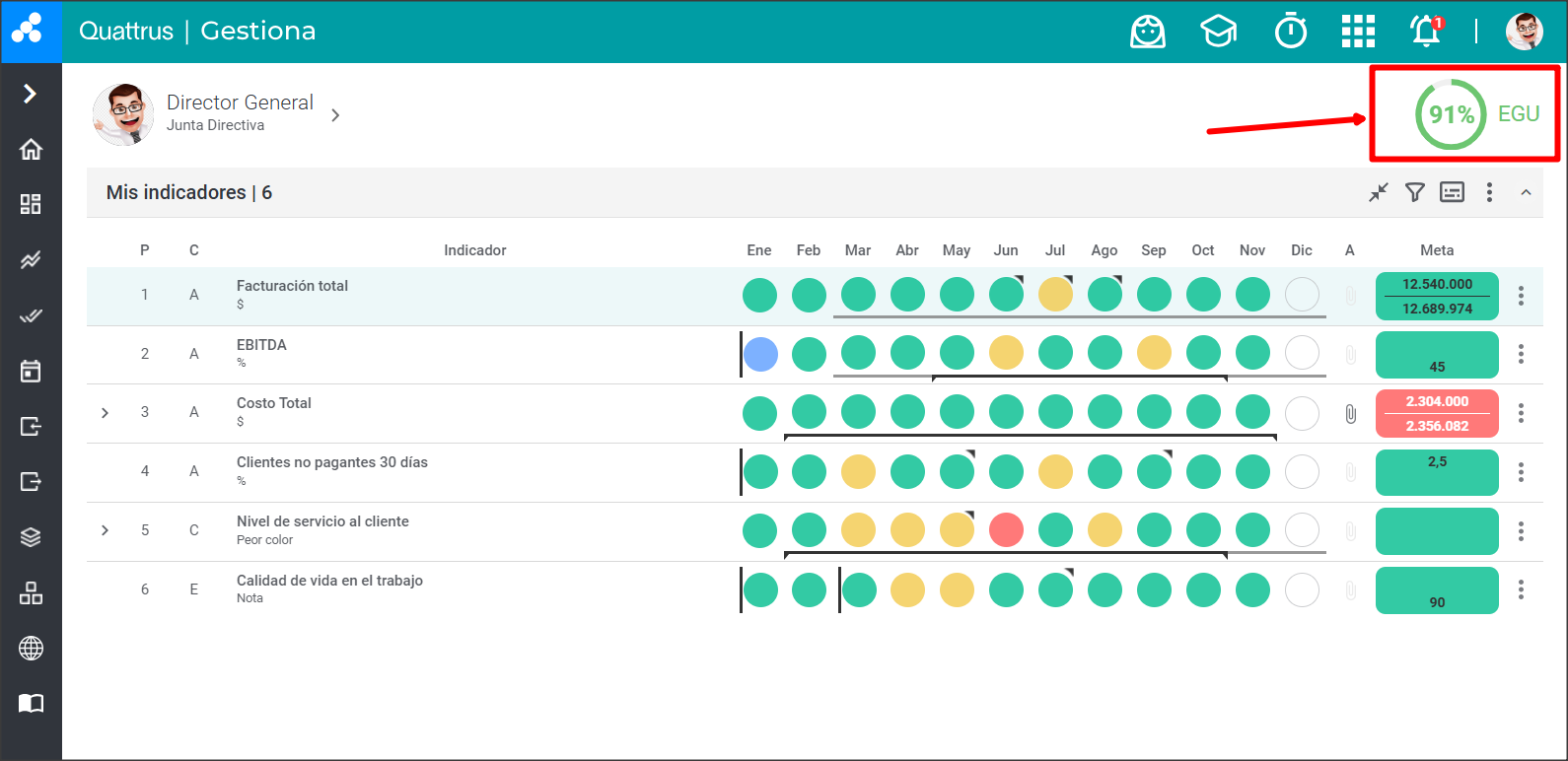
Task: Open the stopwatch timer icon
Action: 1291,32
